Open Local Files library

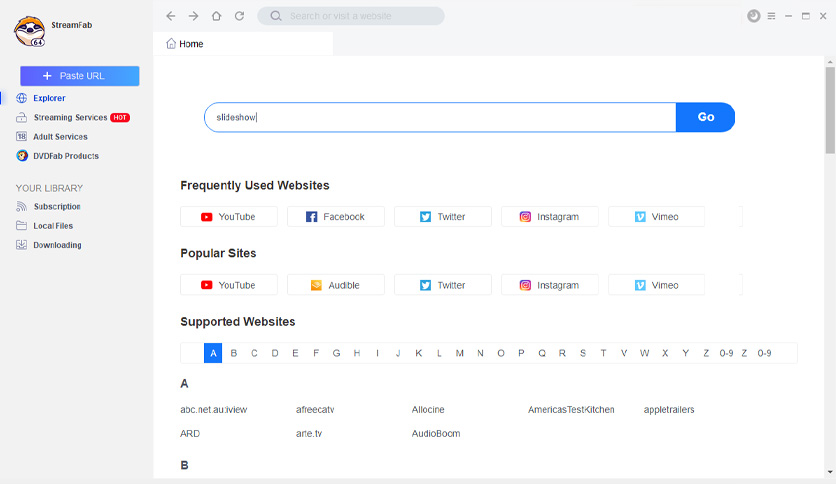pos(53,226)
